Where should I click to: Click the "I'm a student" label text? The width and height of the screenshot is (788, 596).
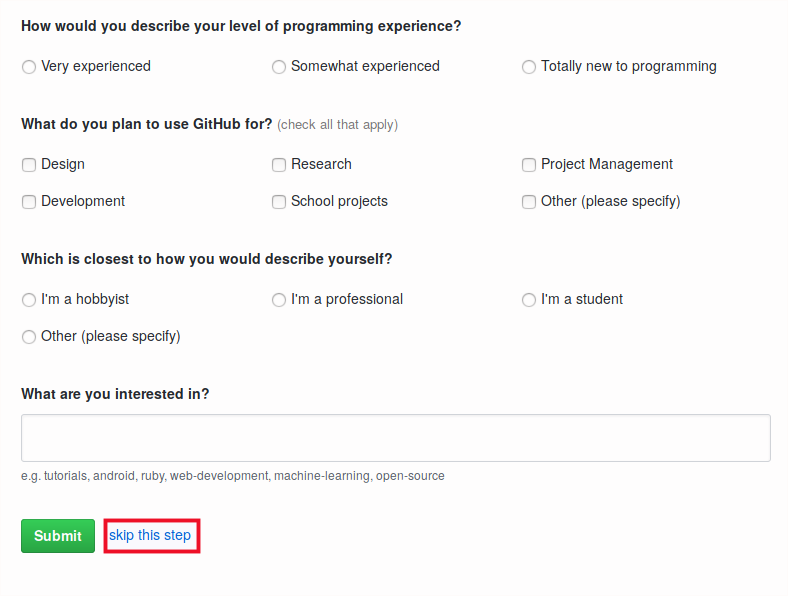582,299
